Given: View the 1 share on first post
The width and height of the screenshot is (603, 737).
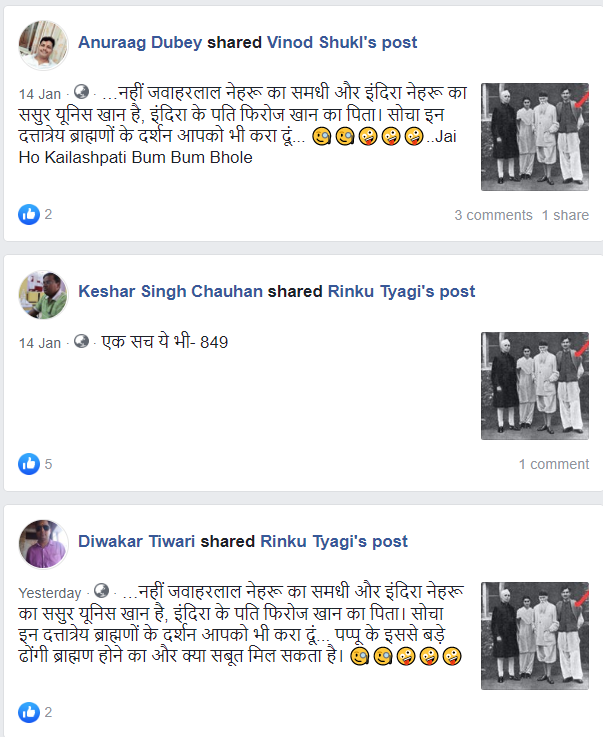Looking at the screenshot, I should pyautogui.click(x=565, y=215).
